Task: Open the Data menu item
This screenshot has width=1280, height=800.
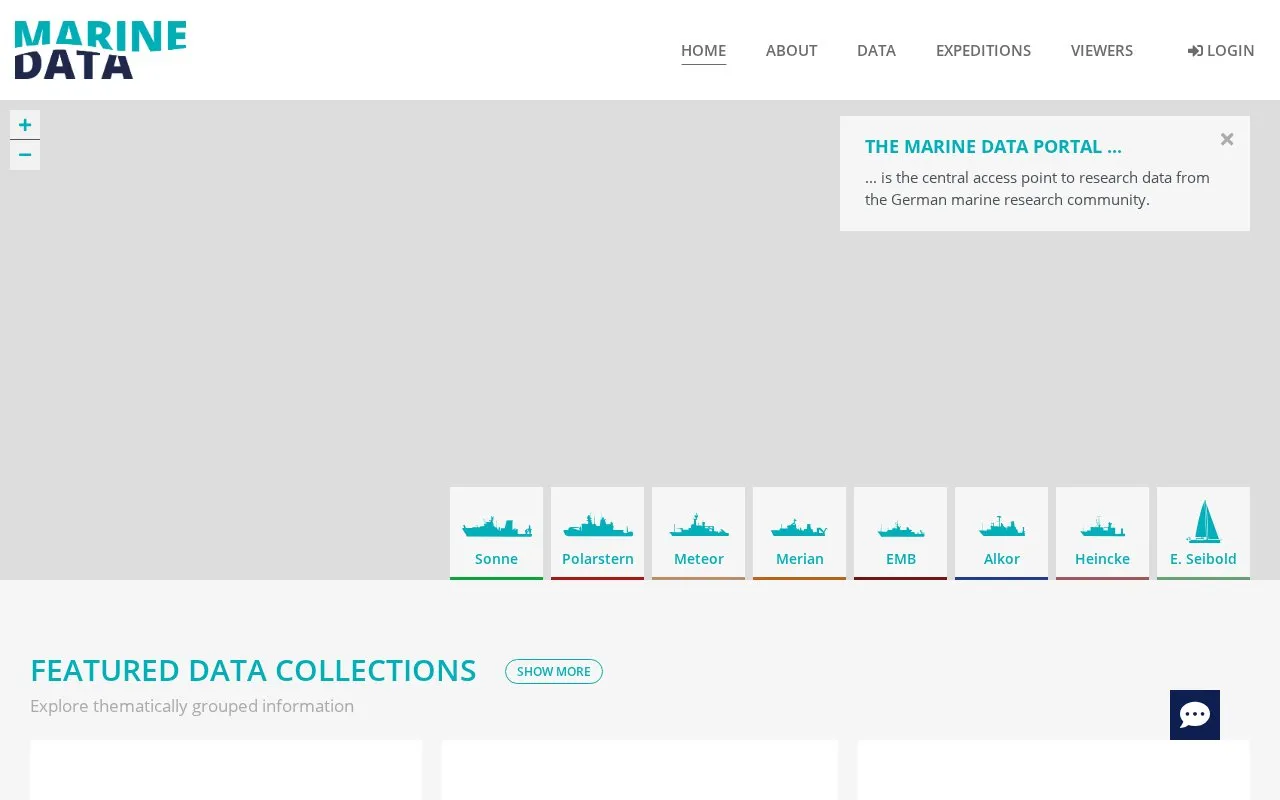Action: 876,51
